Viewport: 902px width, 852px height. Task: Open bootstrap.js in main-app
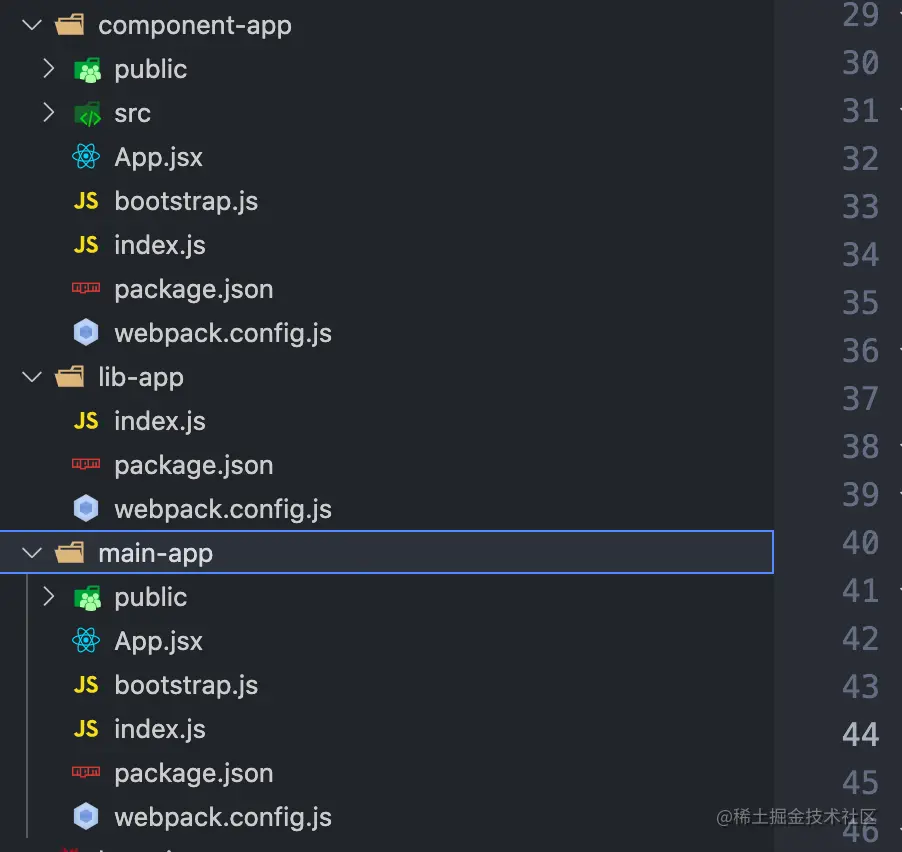tap(186, 686)
